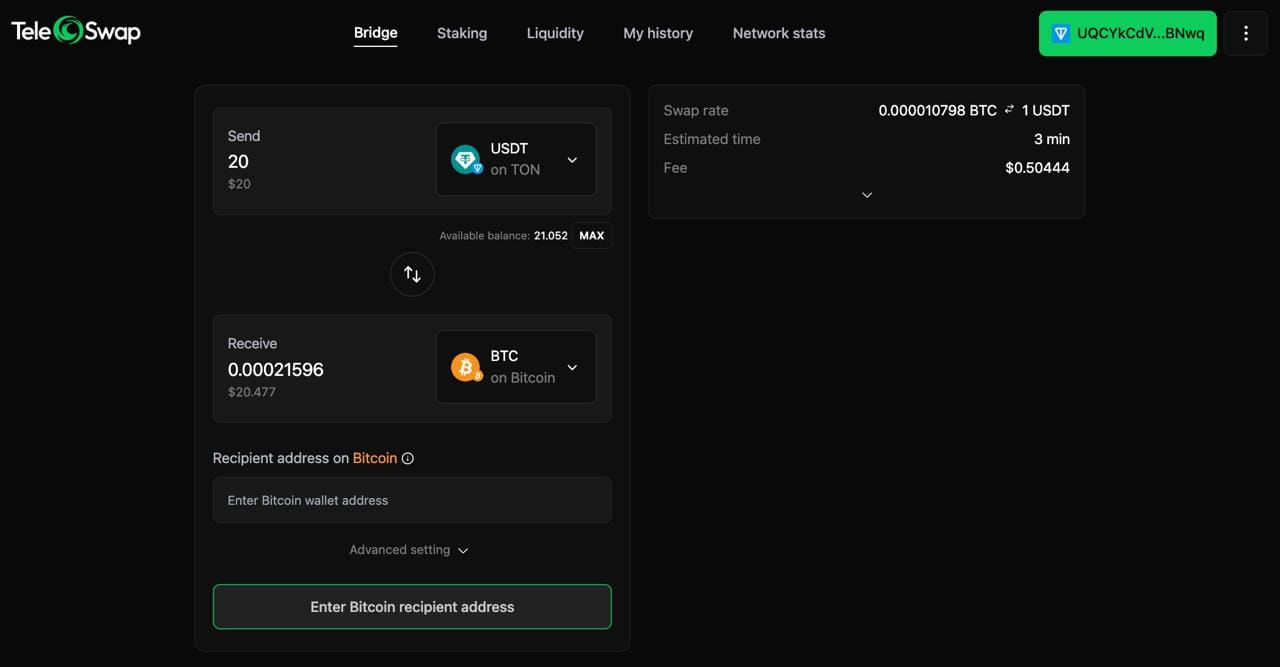Click the TeleSwap logo
The width and height of the screenshot is (1280, 667).
click(x=76, y=31)
